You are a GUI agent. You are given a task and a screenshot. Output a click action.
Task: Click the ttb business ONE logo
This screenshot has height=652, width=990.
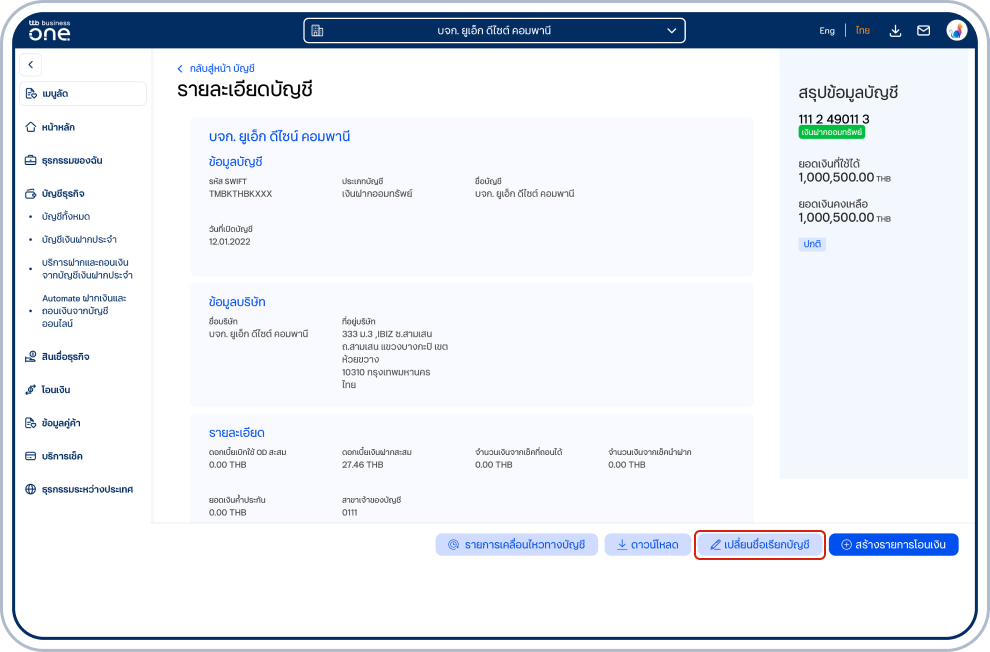point(50,30)
